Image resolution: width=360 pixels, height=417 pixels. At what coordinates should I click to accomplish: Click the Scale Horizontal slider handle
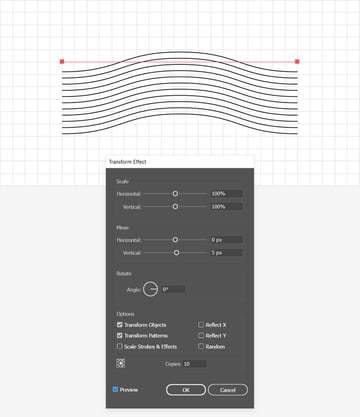(x=175, y=194)
